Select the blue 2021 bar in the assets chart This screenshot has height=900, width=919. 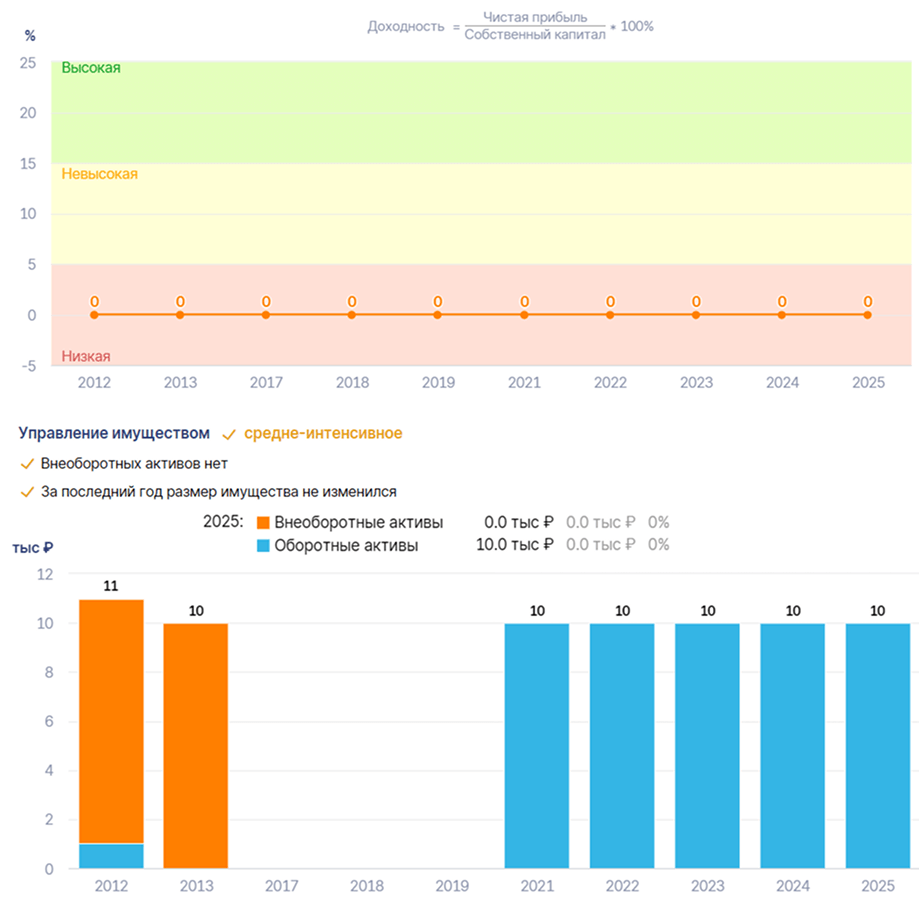coord(537,746)
